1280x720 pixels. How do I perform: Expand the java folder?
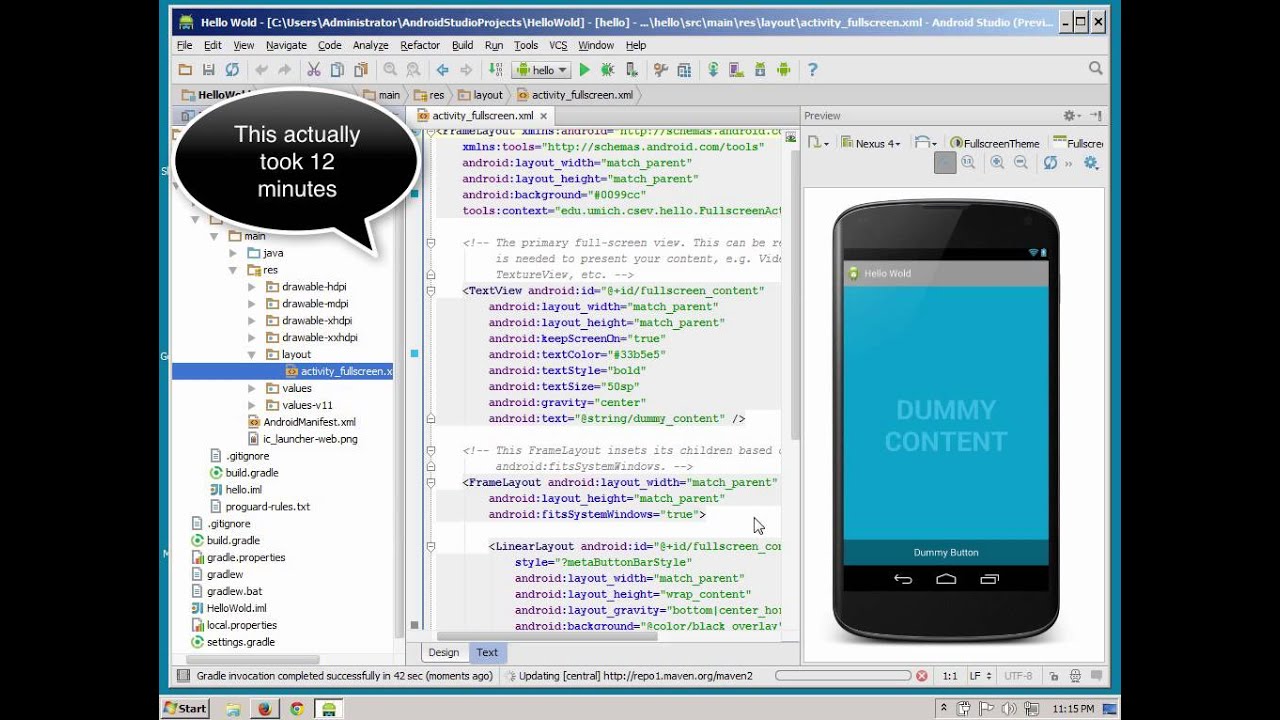point(233,253)
